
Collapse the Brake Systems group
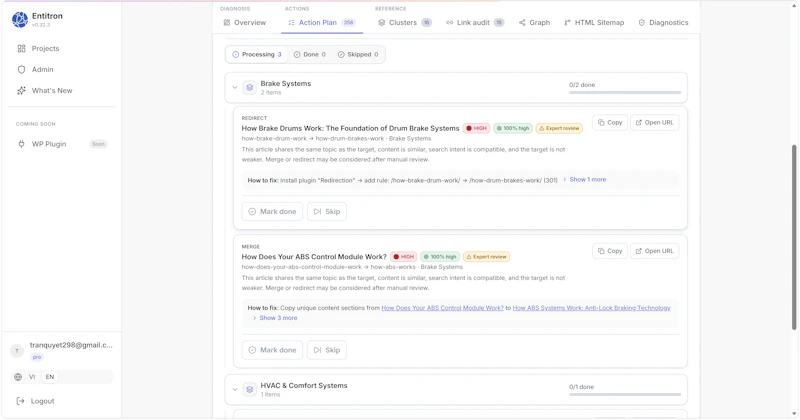click(x=235, y=88)
